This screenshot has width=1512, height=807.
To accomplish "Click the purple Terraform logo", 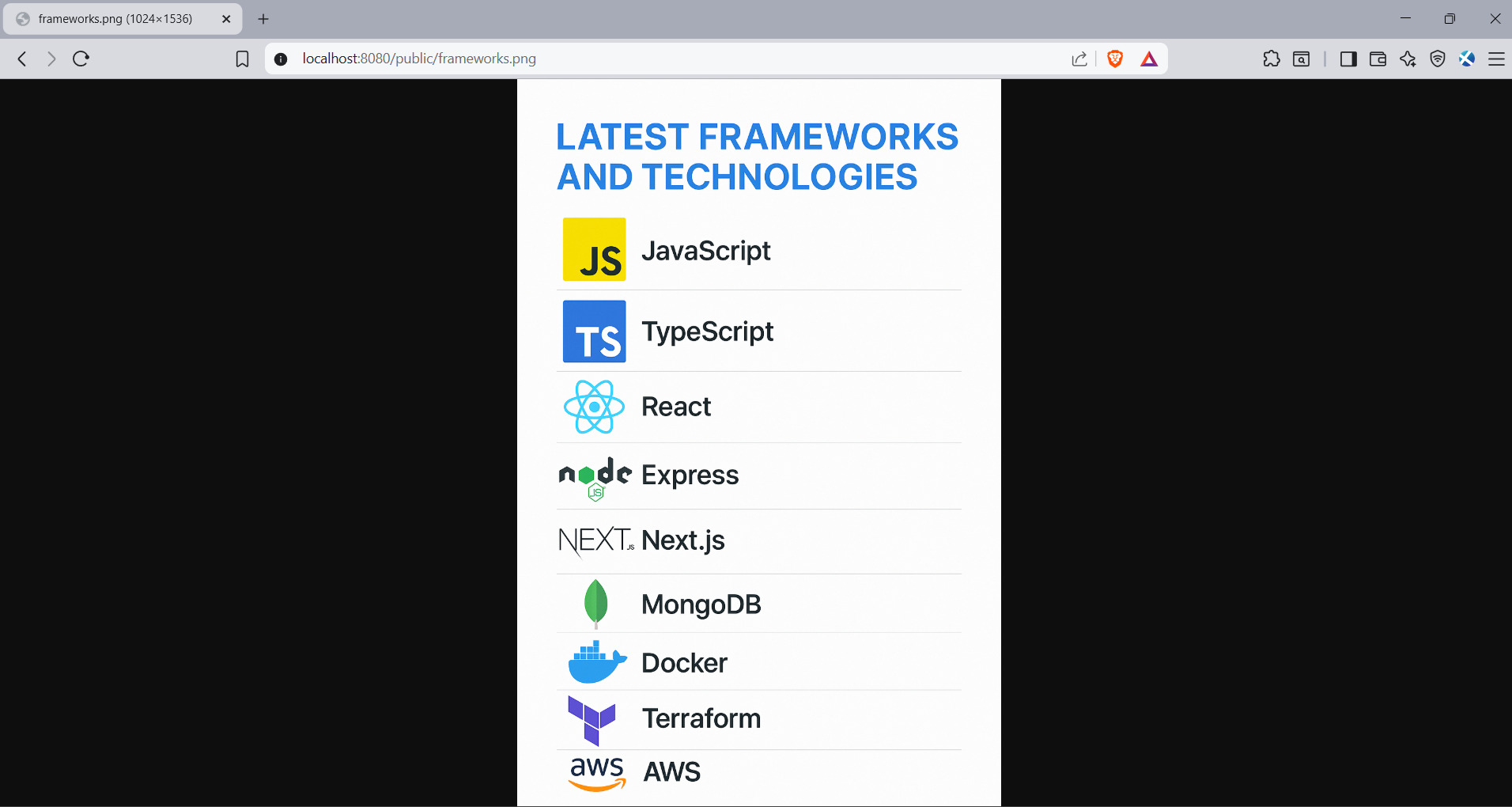I will coord(592,720).
